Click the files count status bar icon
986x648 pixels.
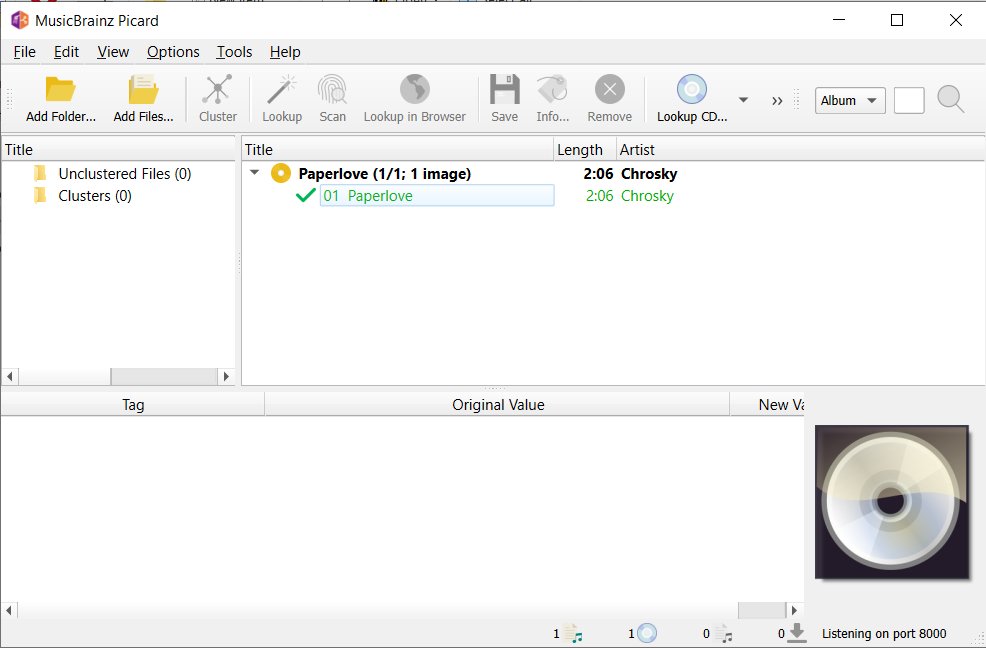click(x=572, y=633)
